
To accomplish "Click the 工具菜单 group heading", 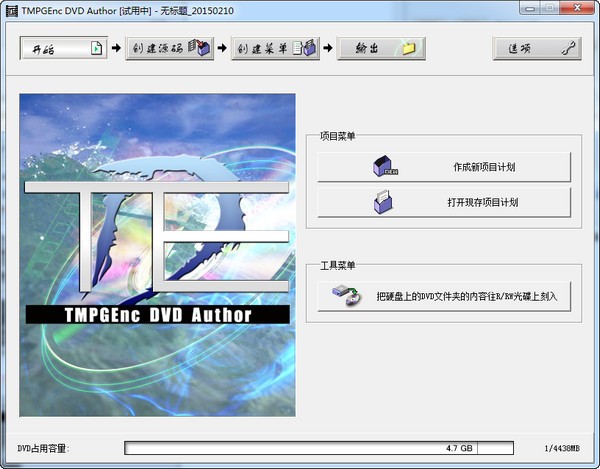I will coord(337,265).
